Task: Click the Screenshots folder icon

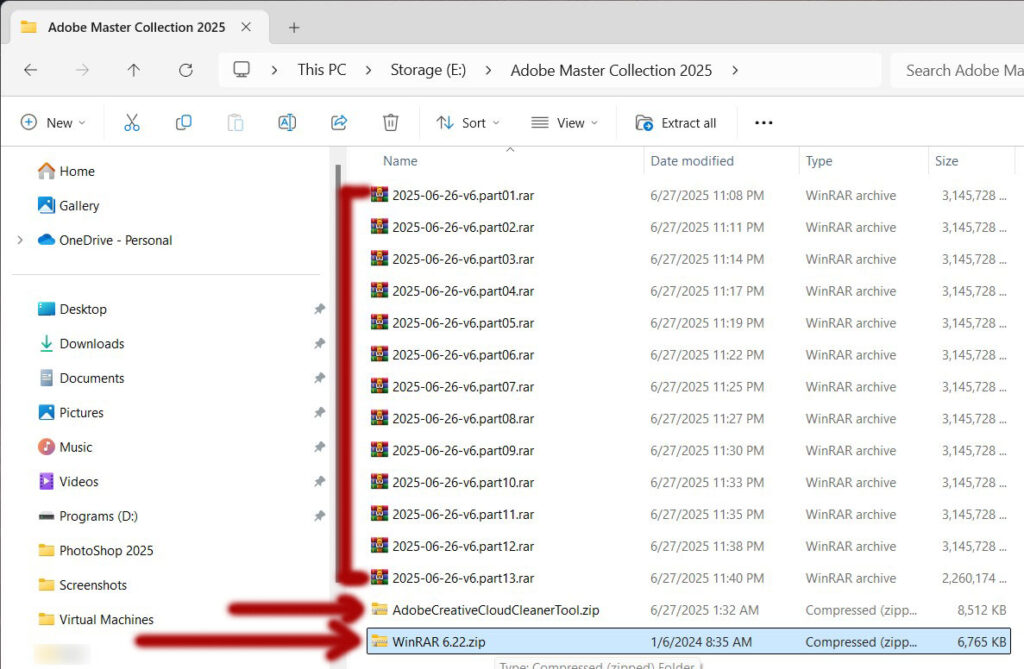Action: coord(46,585)
